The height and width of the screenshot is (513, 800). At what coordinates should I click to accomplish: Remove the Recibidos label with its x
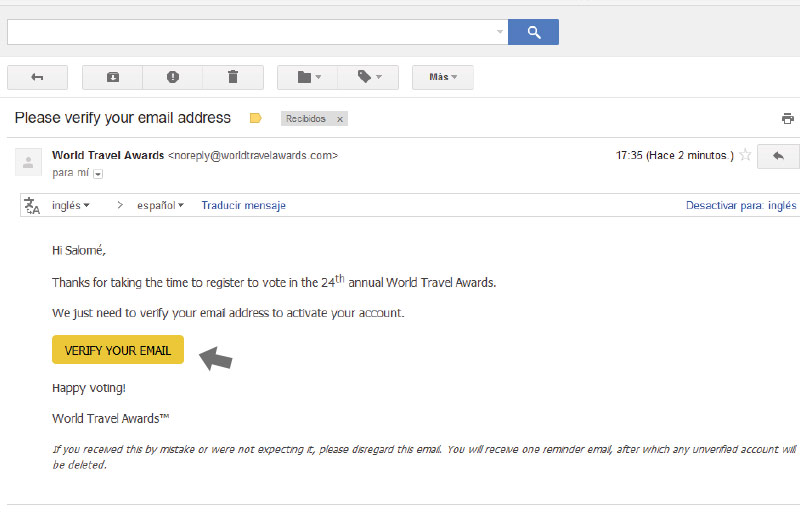340,119
